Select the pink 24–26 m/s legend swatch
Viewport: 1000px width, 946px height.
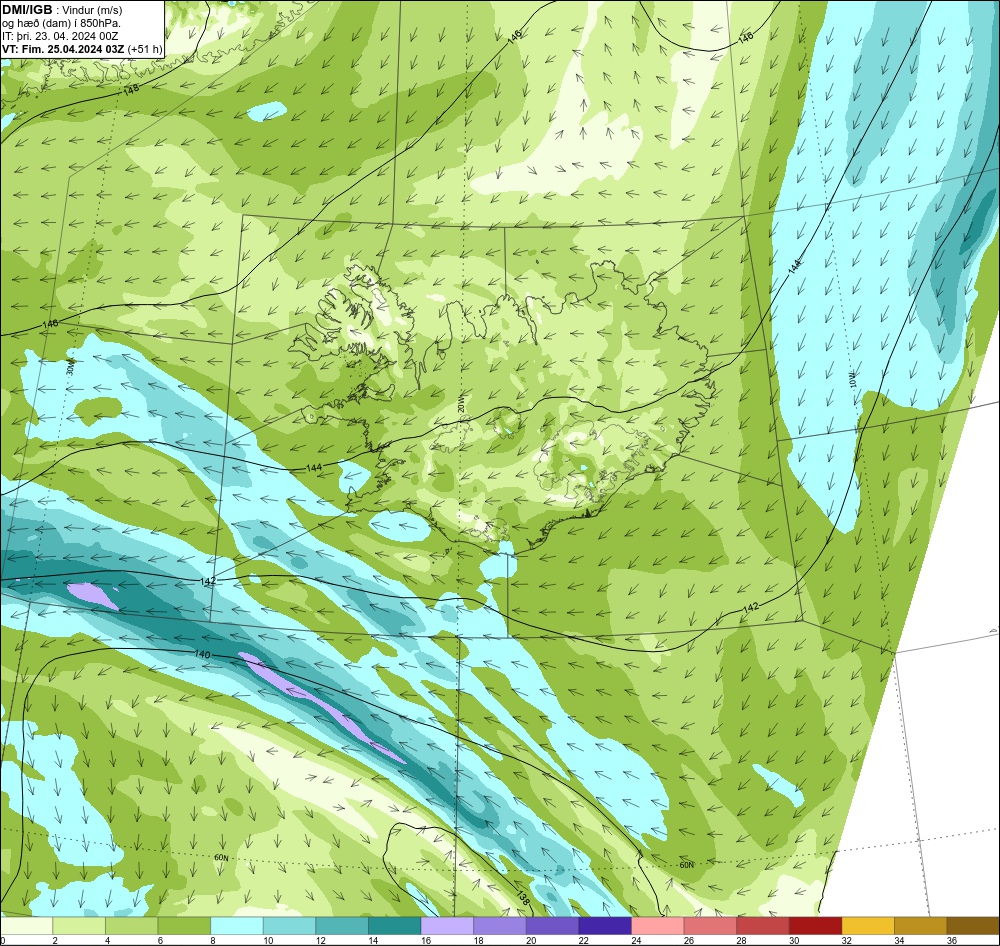(658, 926)
